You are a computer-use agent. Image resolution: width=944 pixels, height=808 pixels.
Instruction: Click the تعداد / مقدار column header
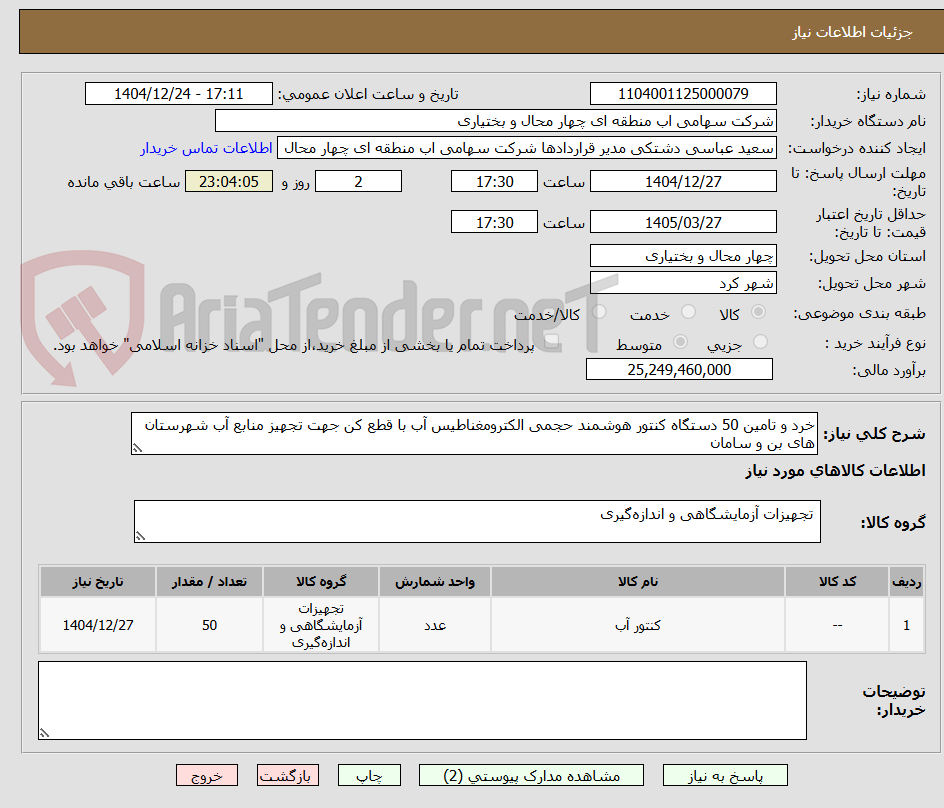[x=210, y=582]
